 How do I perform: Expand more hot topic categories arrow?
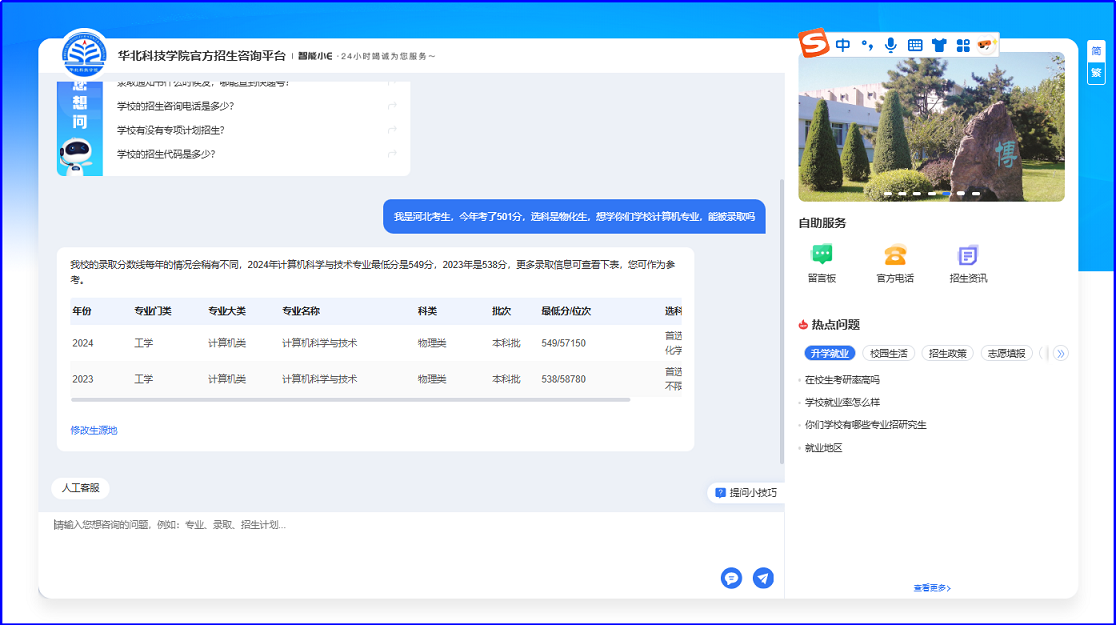[x=1061, y=353]
